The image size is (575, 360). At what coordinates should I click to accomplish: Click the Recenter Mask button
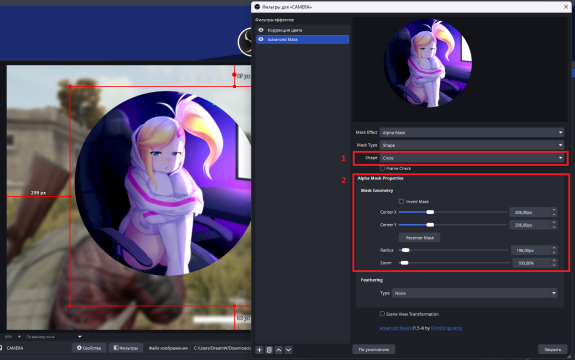420,238
